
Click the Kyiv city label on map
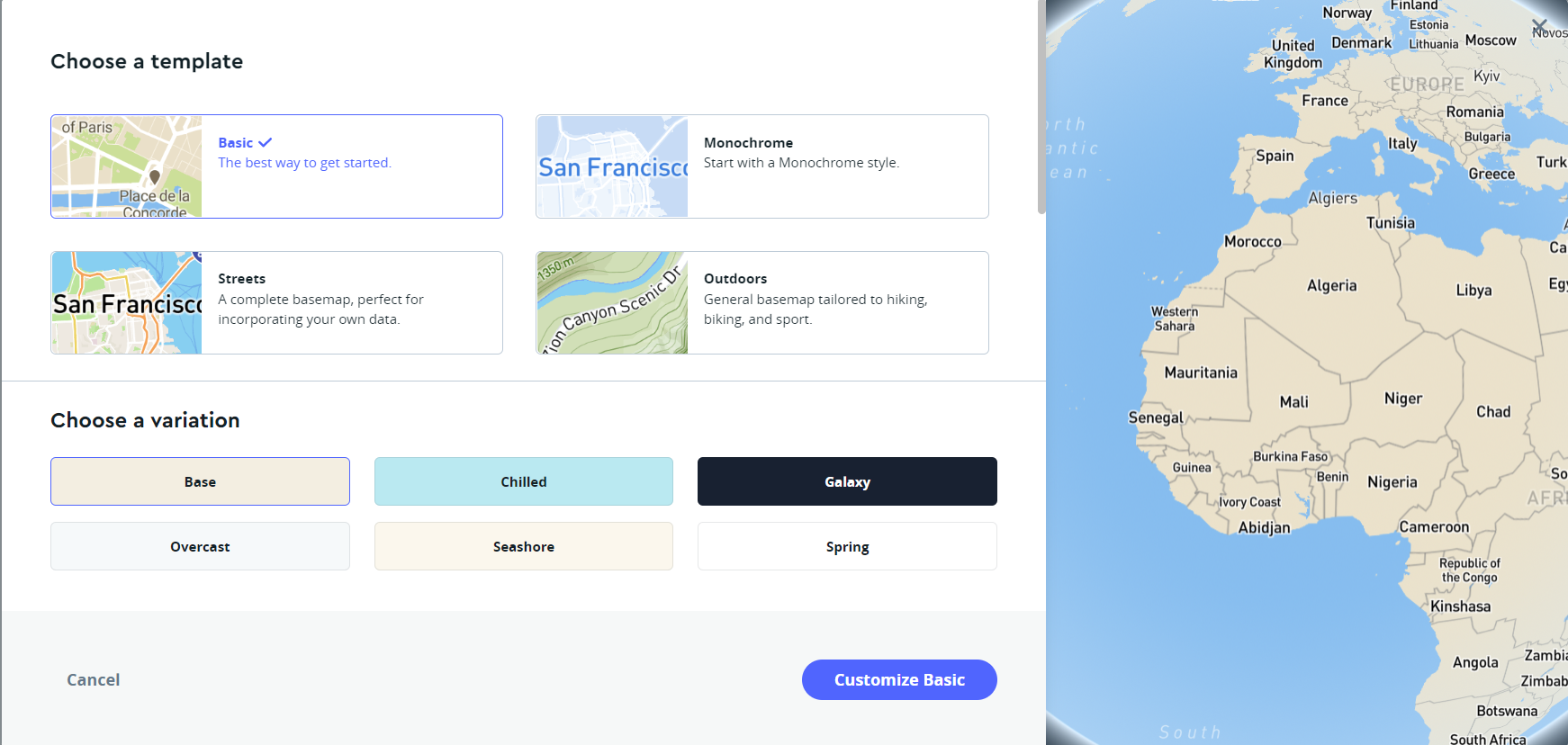(x=1486, y=76)
